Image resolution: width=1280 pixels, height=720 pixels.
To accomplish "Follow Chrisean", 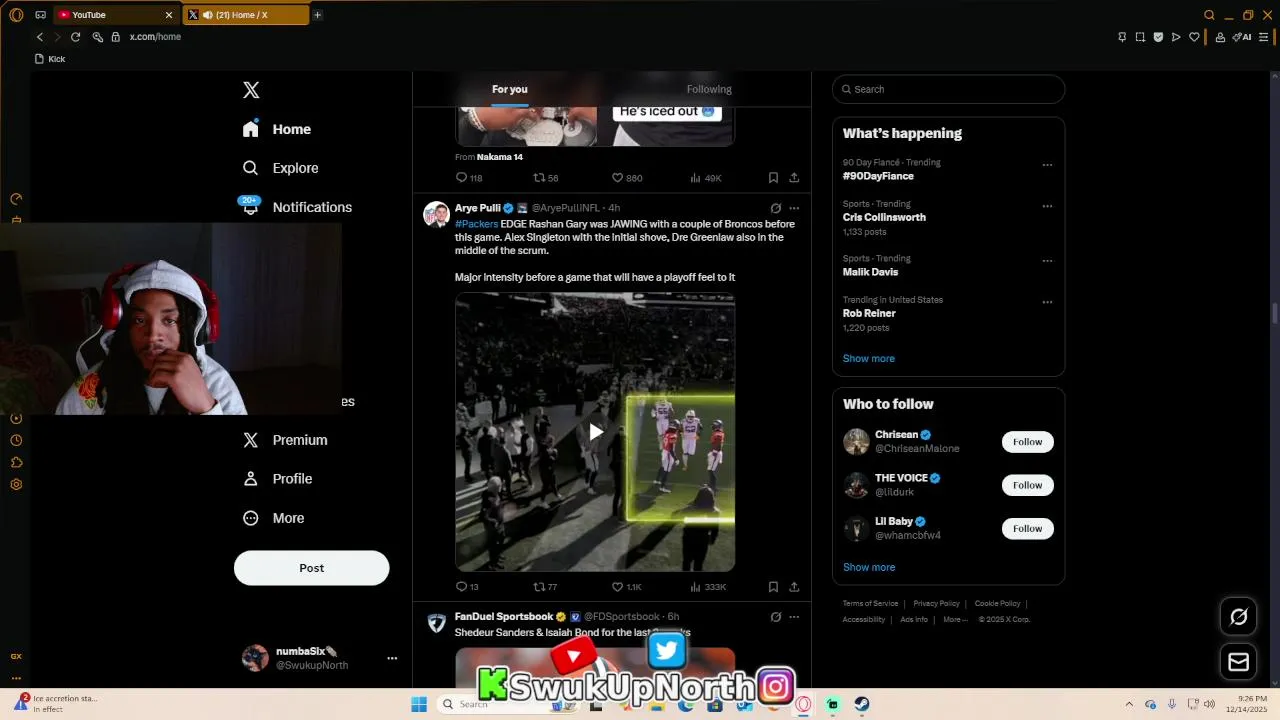I will pos(1027,442).
